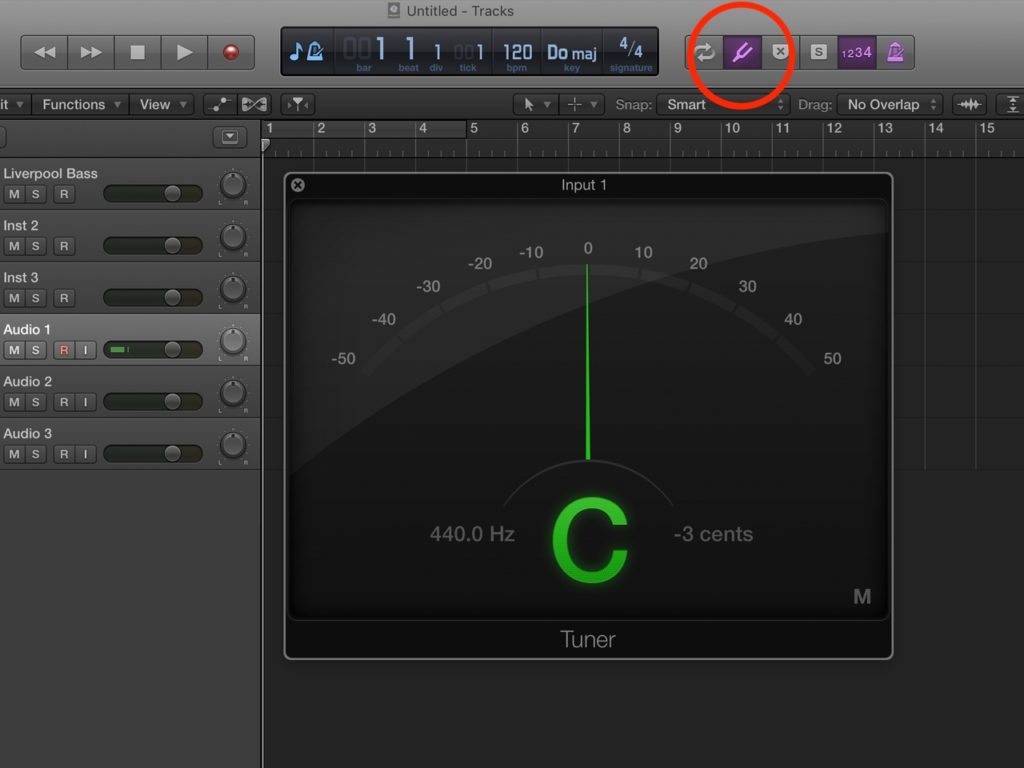Click the tuner's M mute button
The height and width of the screenshot is (768, 1024).
tap(861, 597)
